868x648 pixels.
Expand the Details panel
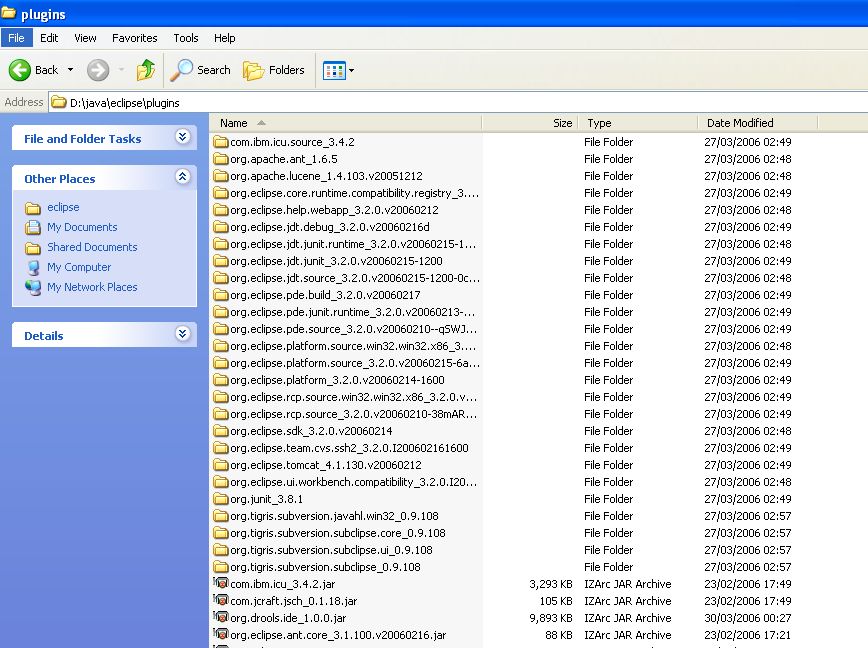[x=182, y=334]
